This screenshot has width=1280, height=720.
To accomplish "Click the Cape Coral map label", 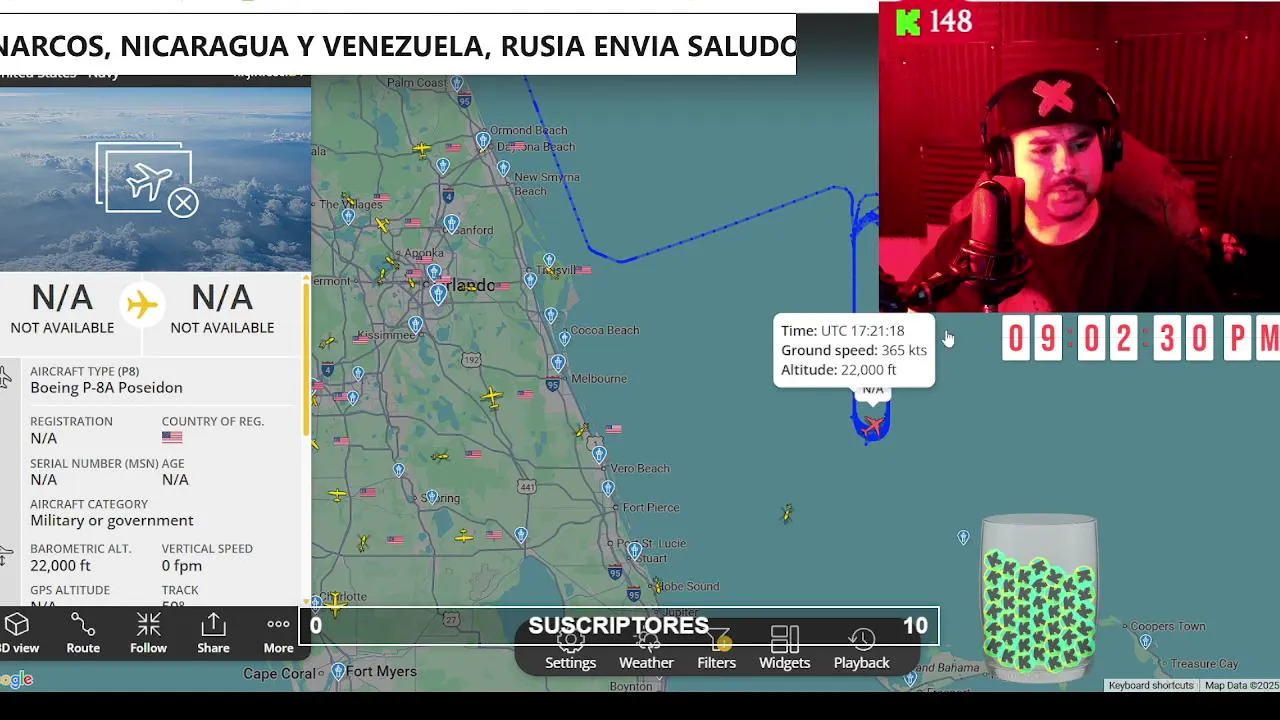I will coord(278,674).
